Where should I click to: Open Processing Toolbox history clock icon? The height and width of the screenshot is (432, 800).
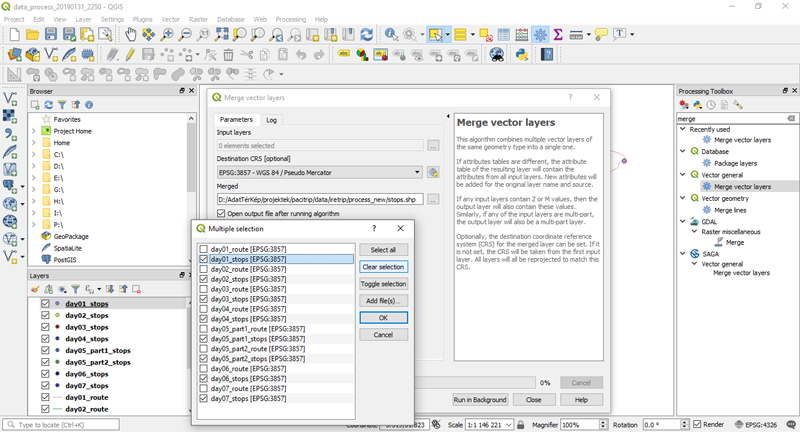pos(711,105)
